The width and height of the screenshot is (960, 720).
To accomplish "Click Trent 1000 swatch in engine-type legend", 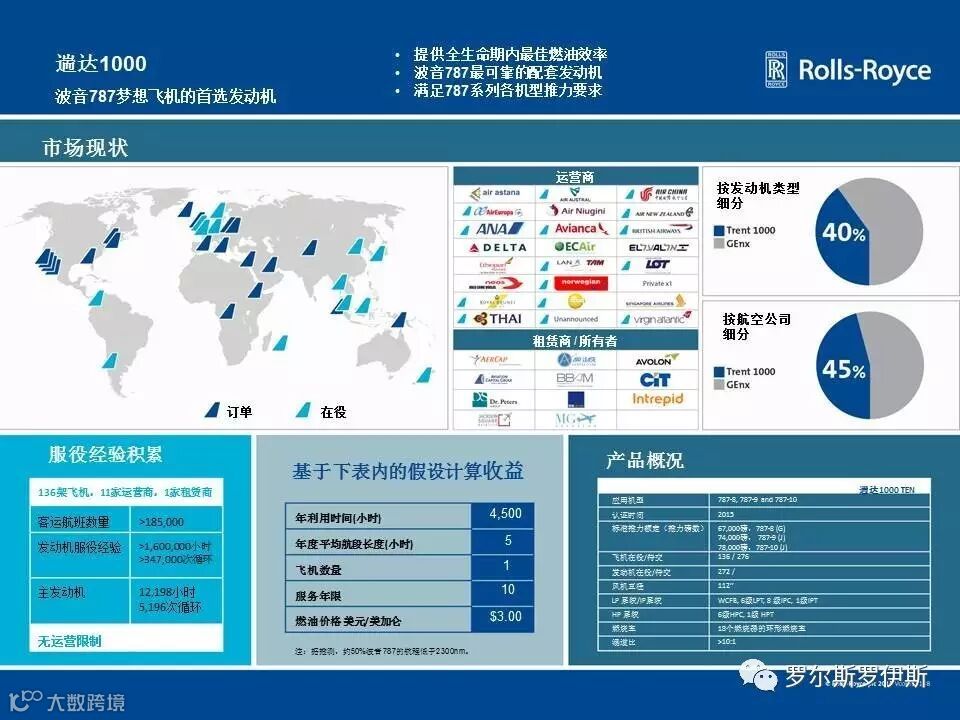I will 719,231.
